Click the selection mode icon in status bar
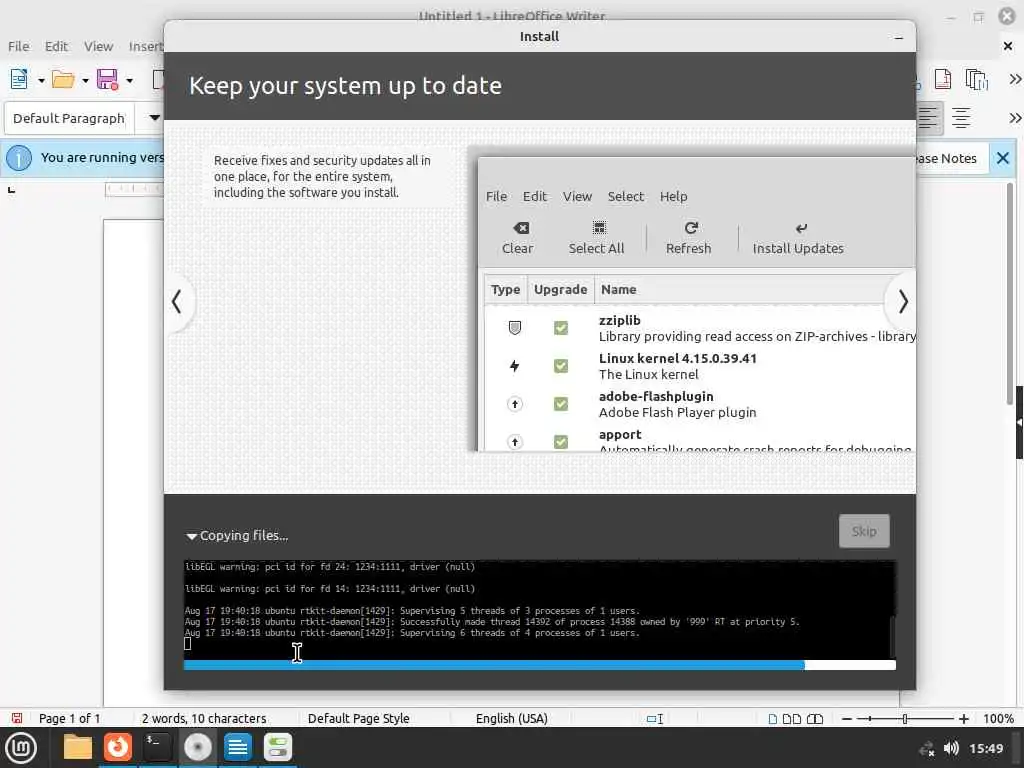 (654, 718)
